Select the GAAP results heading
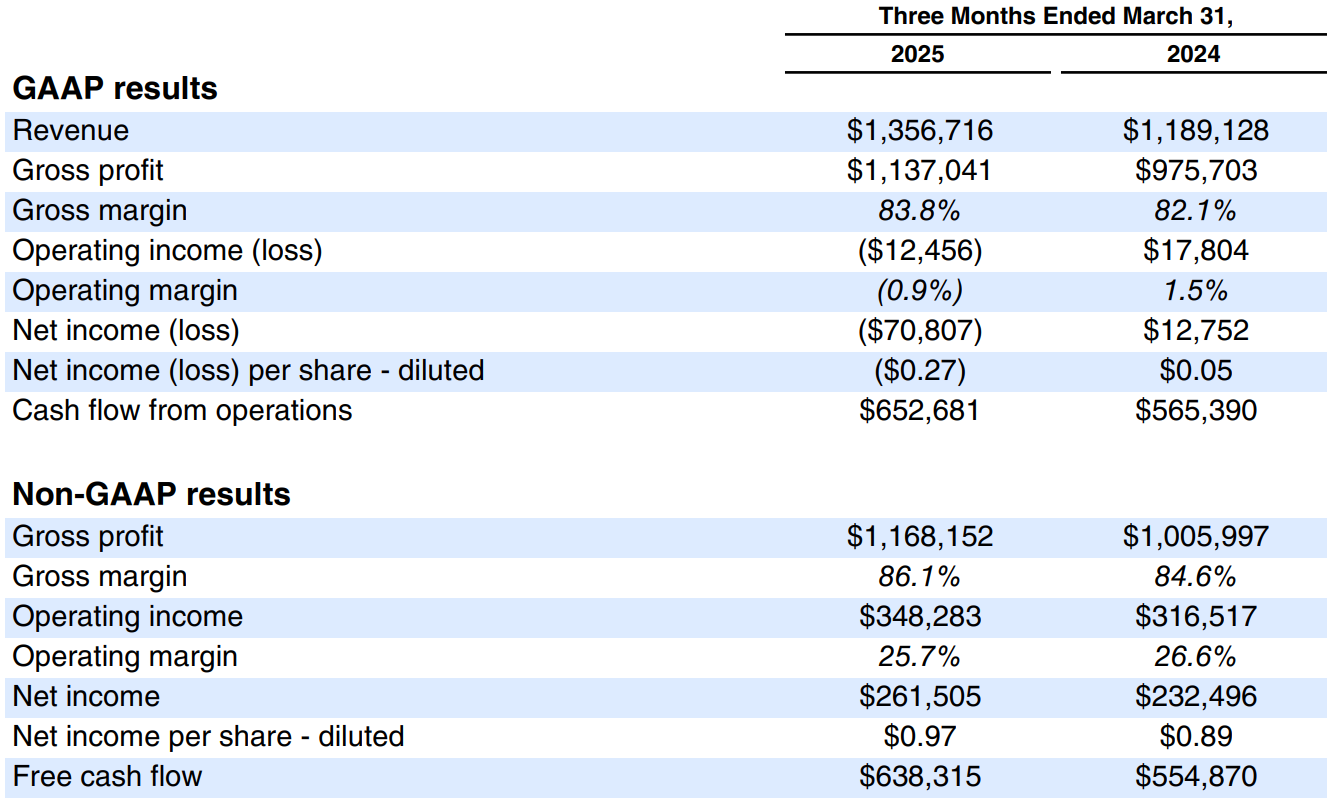1338x810 pixels. [115, 89]
